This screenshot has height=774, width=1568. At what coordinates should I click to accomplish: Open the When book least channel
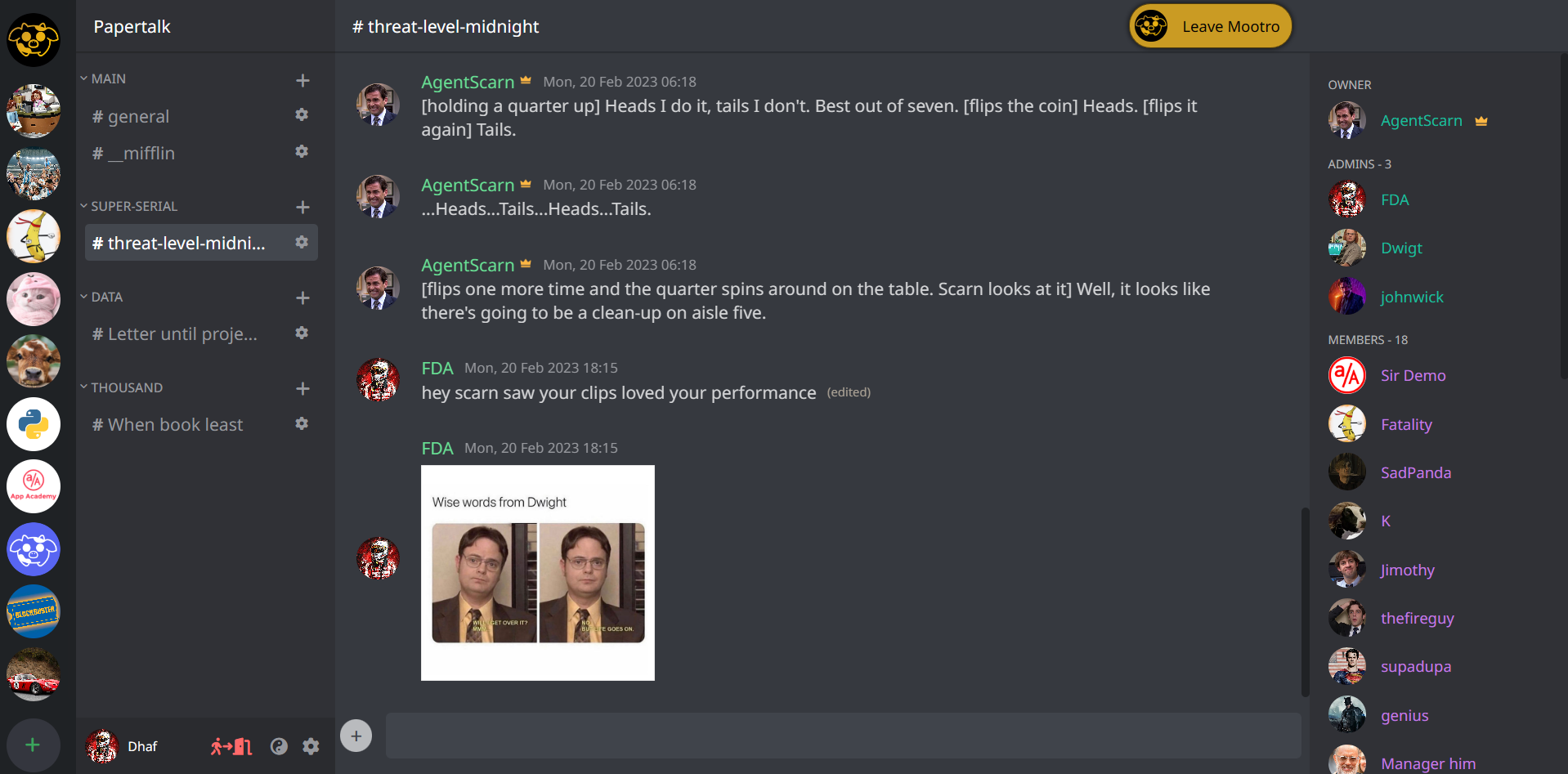[x=175, y=424]
